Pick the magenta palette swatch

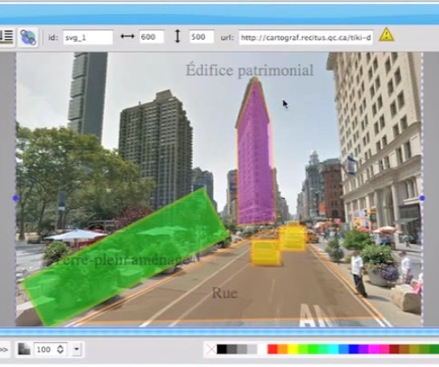tap(374, 349)
